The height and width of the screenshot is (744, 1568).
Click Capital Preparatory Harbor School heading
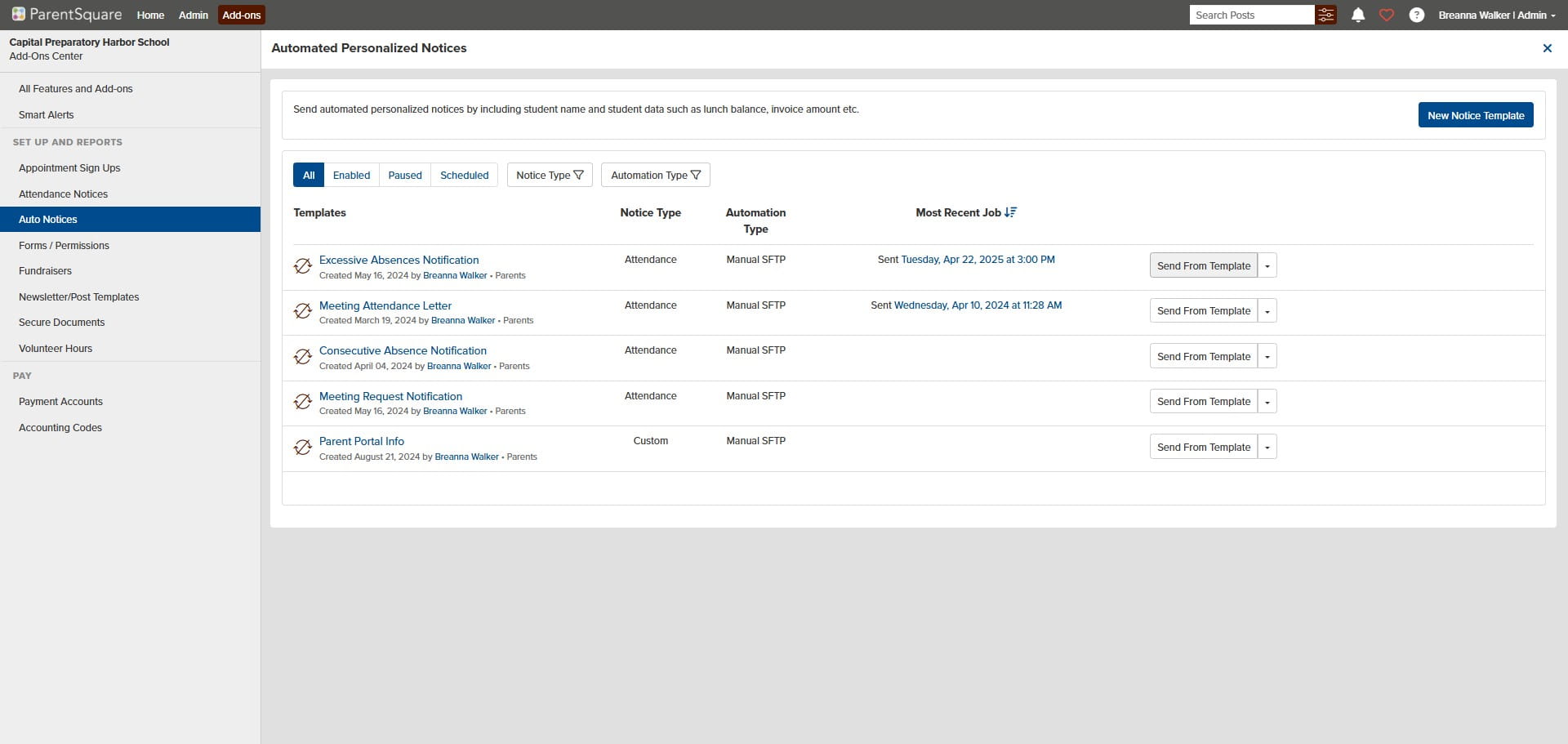[x=89, y=42]
